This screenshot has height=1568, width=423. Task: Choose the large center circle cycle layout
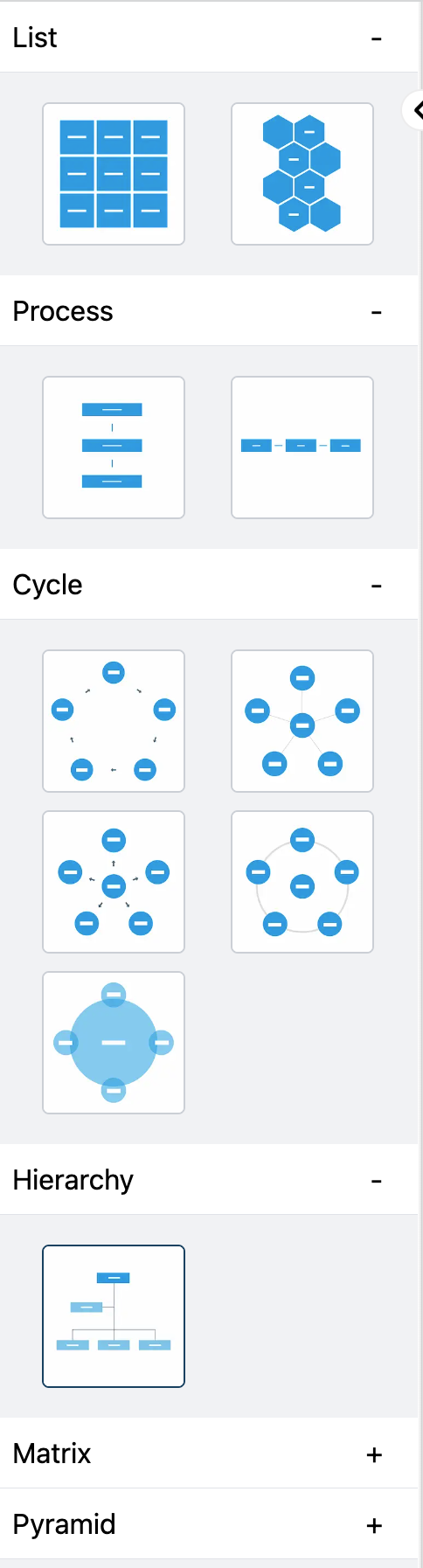pyautogui.click(x=114, y=1043)
